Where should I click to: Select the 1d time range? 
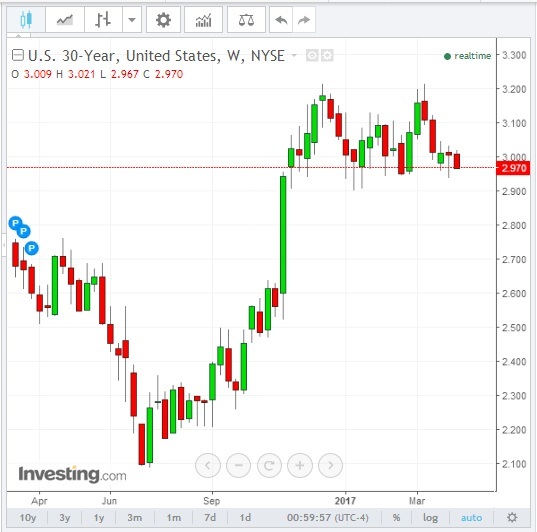[x=245, y=517]
